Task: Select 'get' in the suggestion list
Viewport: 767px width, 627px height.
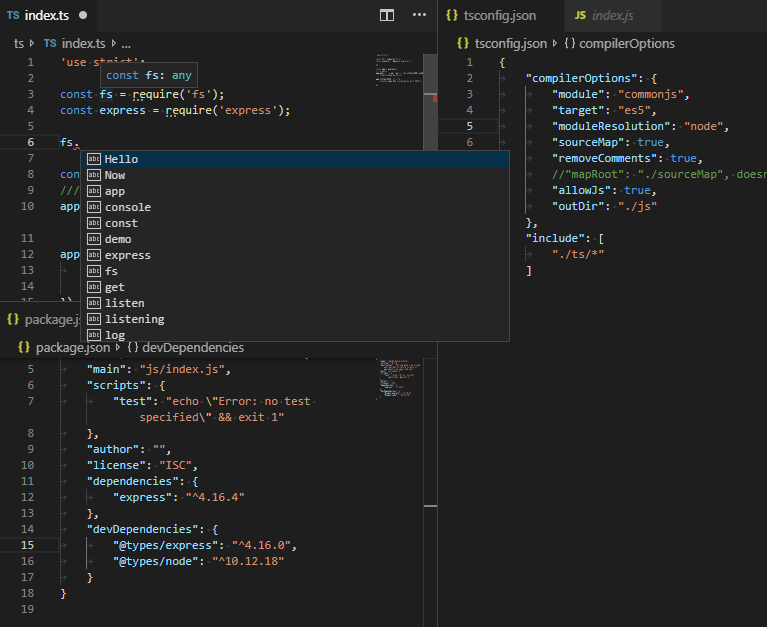Action: click(x=295, y=287)
